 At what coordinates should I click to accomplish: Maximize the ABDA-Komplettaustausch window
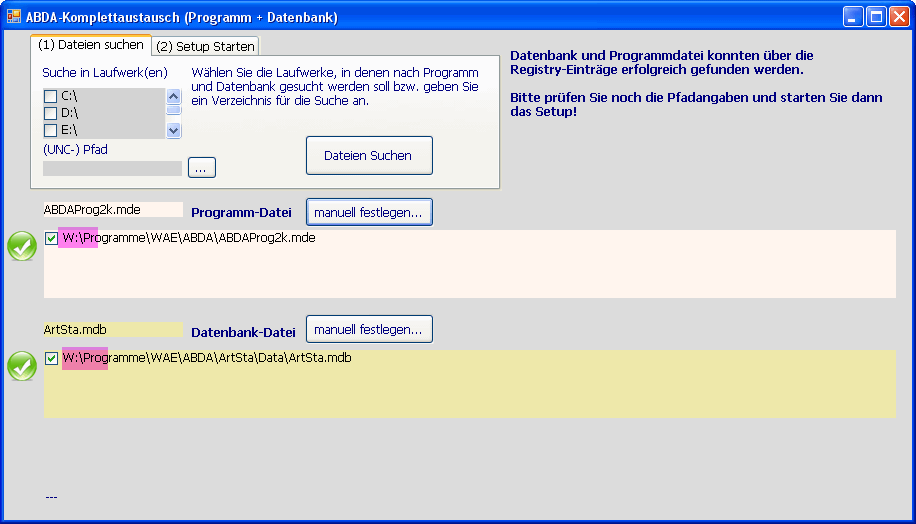pyautogui.click(x=876, y=17)
